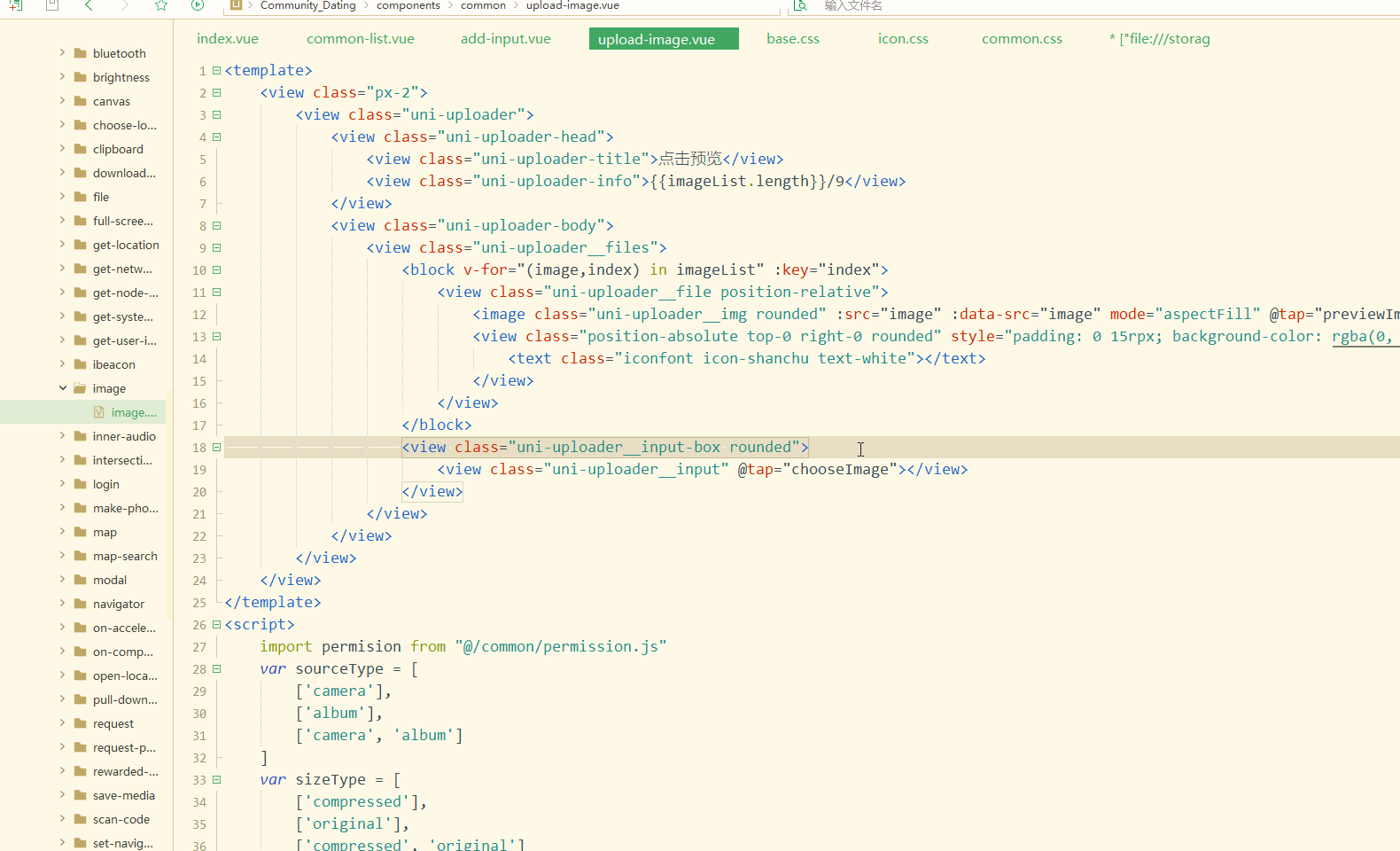Screen dimensions: 1400x851
Task: Fold the v-for block at line 10
Action: 216,269
